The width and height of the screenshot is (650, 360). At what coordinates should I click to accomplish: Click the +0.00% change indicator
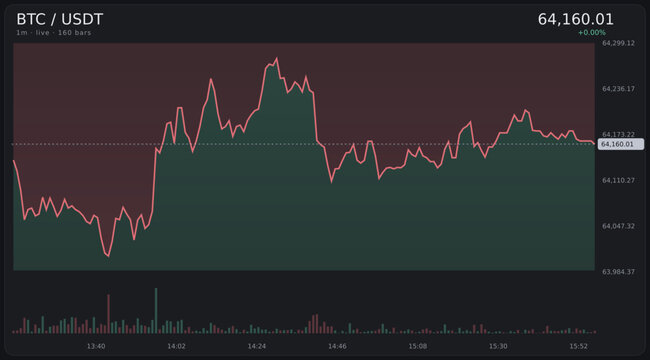(592, 33)
